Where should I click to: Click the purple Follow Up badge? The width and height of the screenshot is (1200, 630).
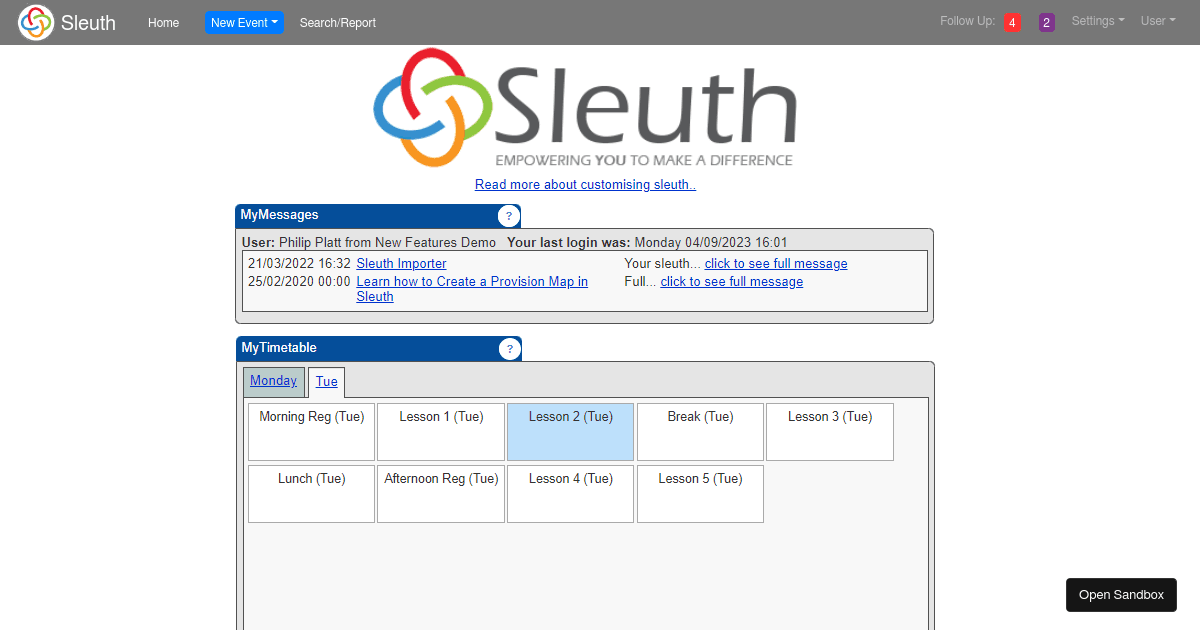[x=1046, y=21]
